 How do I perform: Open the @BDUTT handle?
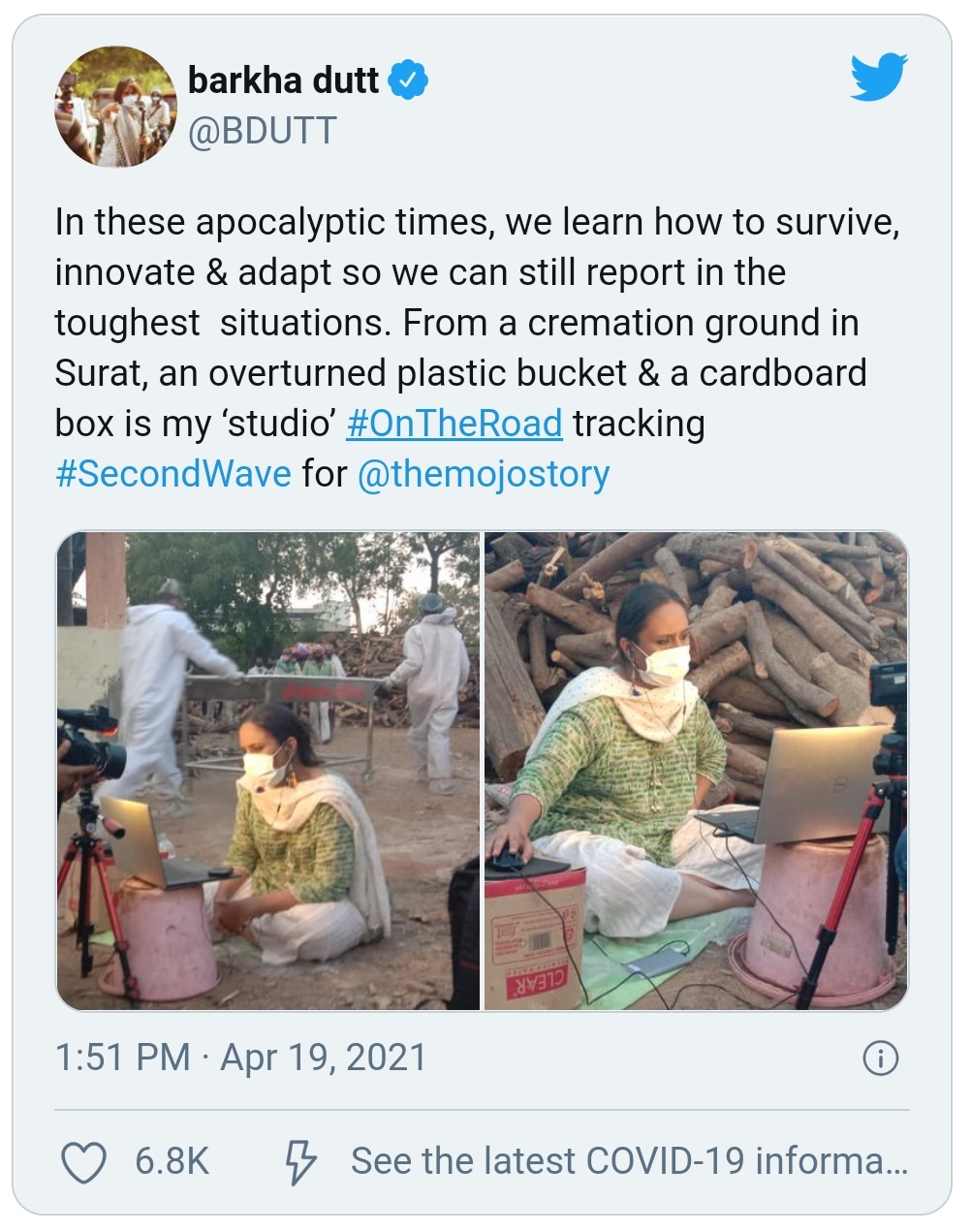tap(262, 130)
